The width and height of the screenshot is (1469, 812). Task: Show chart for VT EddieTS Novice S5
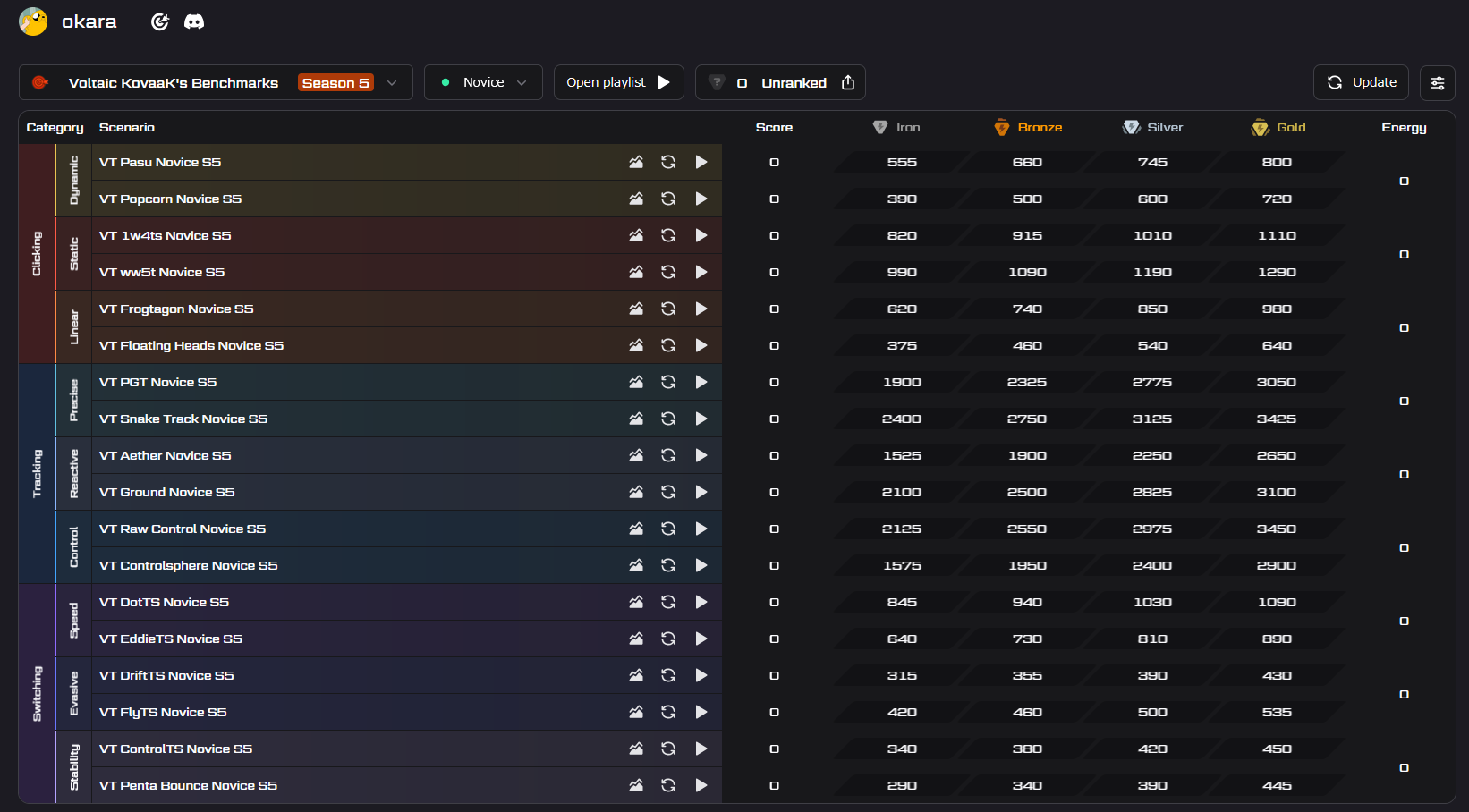tap(636, 639)
